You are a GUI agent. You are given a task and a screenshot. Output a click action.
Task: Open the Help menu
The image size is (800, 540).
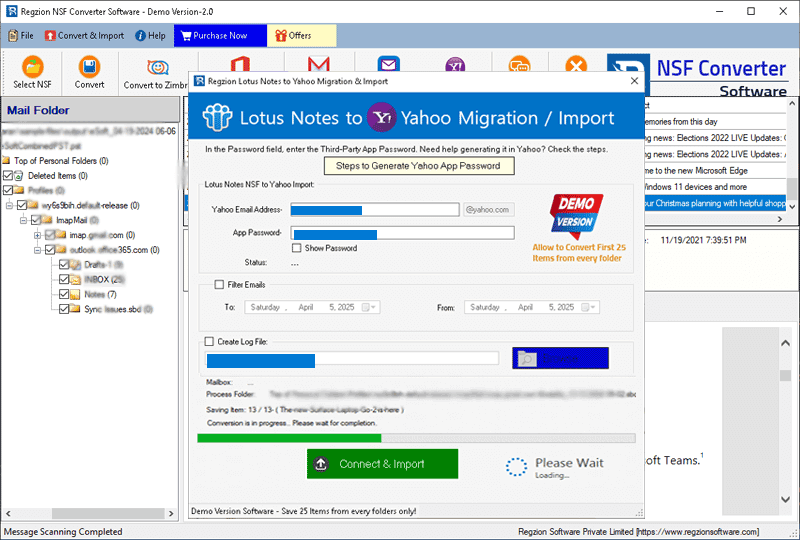pyautogui.click(x=150, y=36)
